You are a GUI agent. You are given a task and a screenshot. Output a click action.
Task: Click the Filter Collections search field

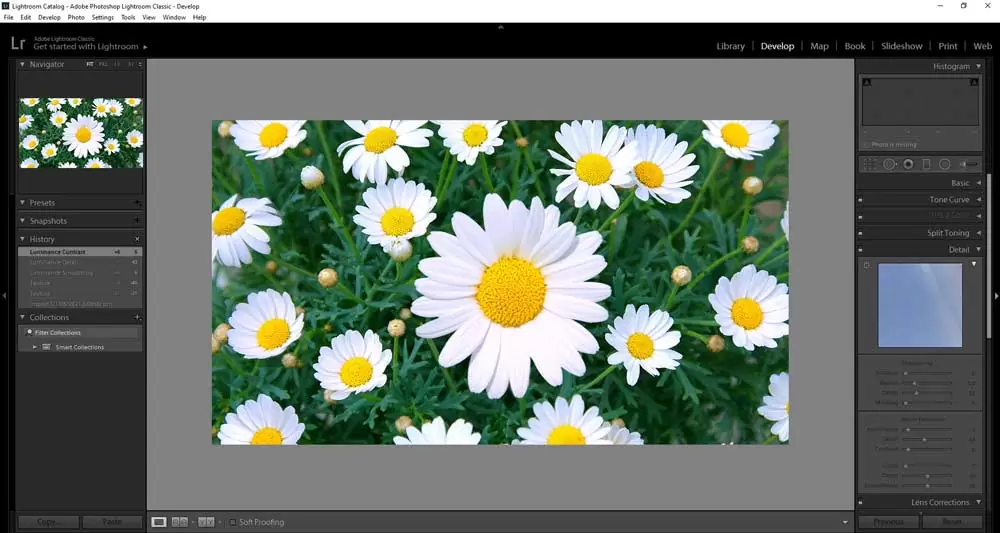click(80, 332)
